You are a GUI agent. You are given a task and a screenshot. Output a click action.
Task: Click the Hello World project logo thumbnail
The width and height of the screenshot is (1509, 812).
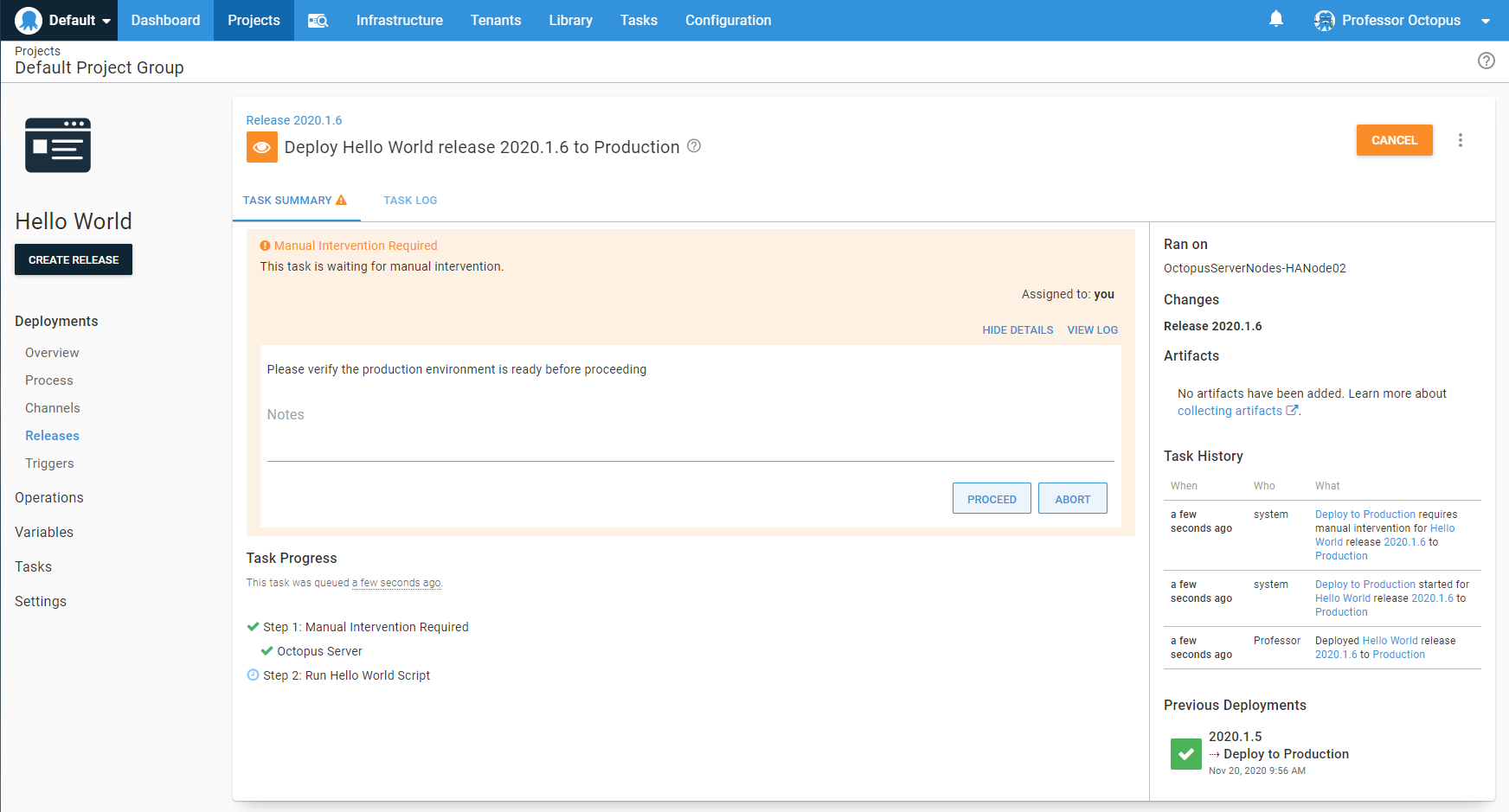pyautogui.click(x=57, y=144)
